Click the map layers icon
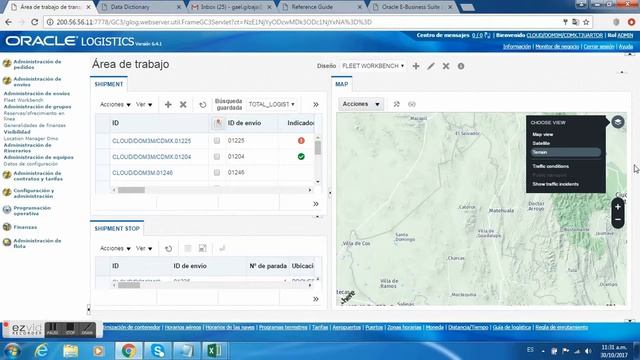The width and height of the screenshot is (640, 360). coord(618,122)
